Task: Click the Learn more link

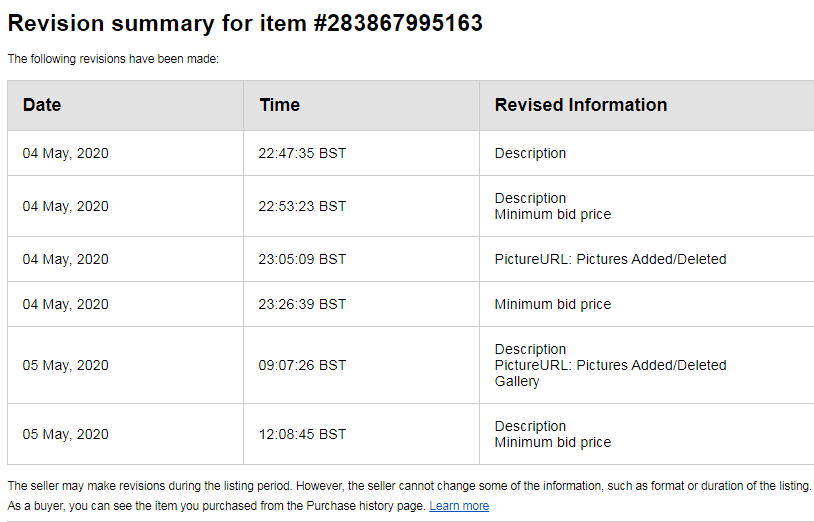Action: [x=459, y=506]
